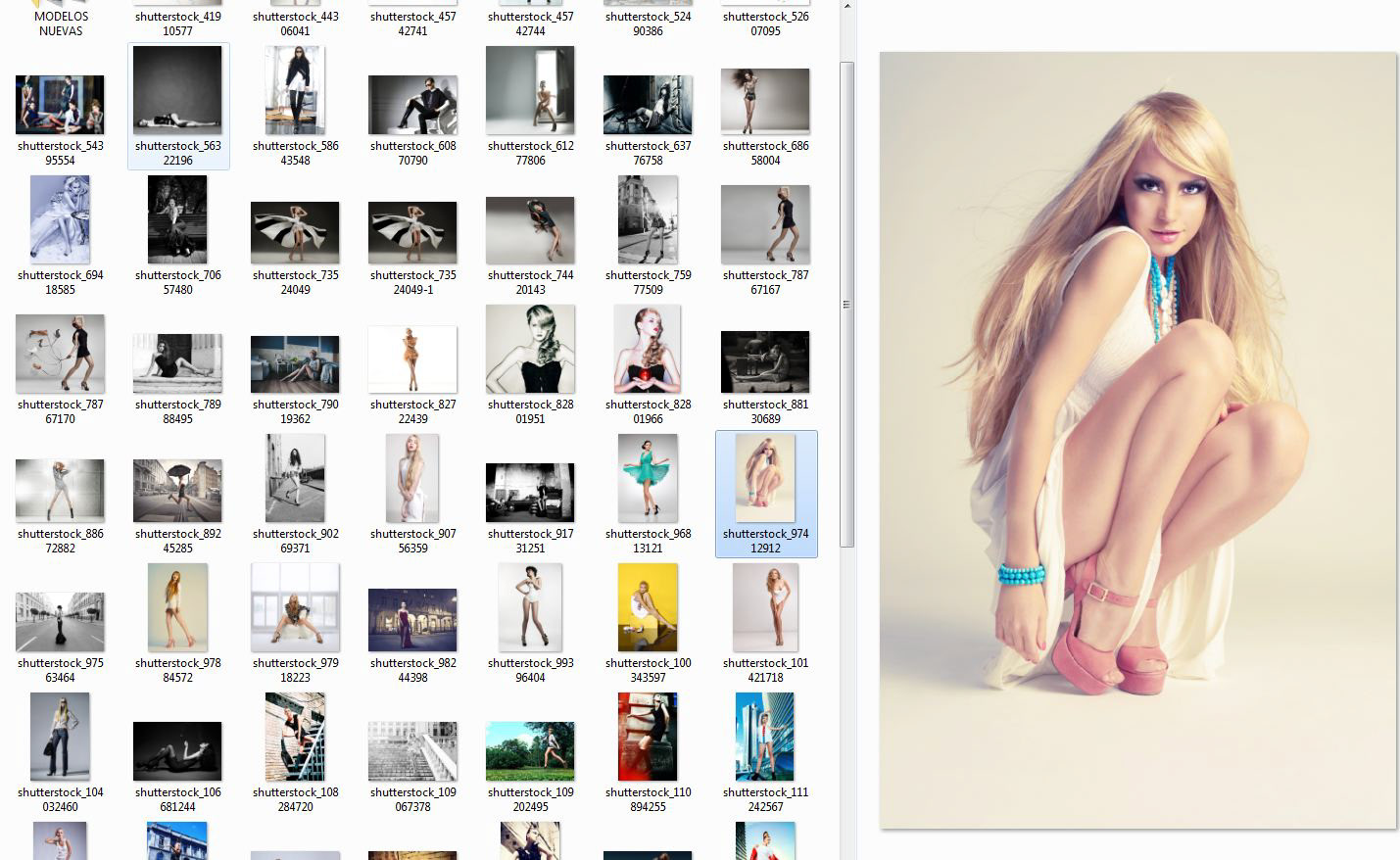Click the scrollbar up arrow

[x=846, y=6]
